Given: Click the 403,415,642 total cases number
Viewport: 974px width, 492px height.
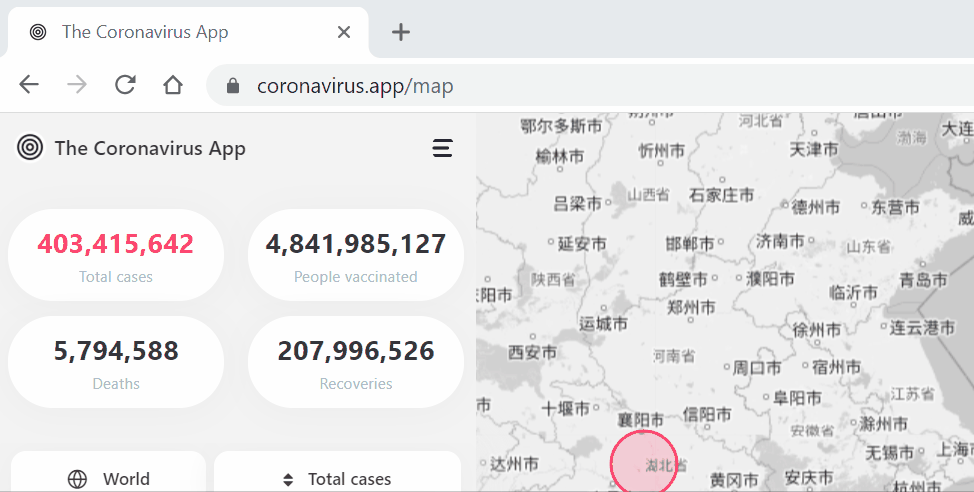Looking at the screenshot, I should [x=116, y=244].
